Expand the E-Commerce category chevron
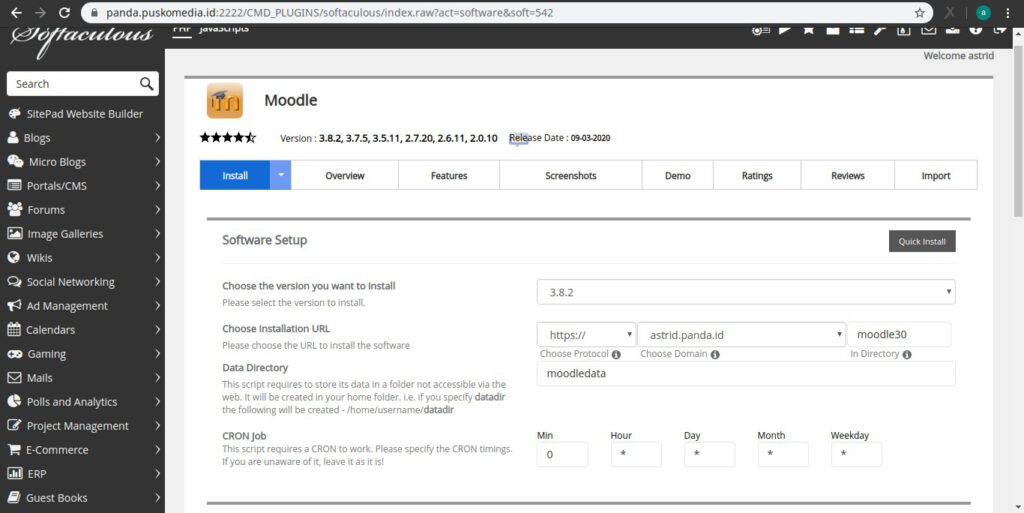1024x513 pixels. [x=157, y=450]
